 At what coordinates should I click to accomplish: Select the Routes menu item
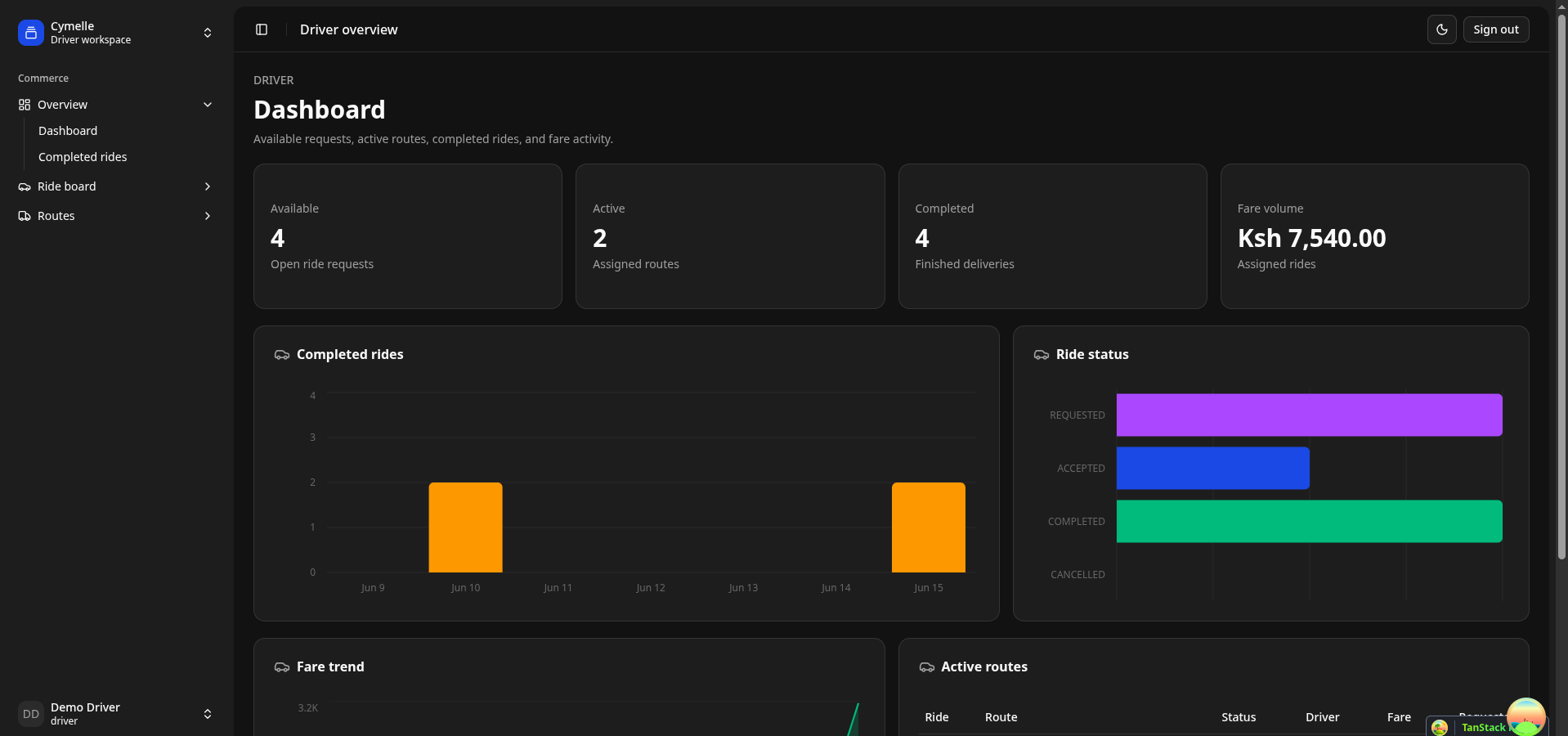click(116, 216)
